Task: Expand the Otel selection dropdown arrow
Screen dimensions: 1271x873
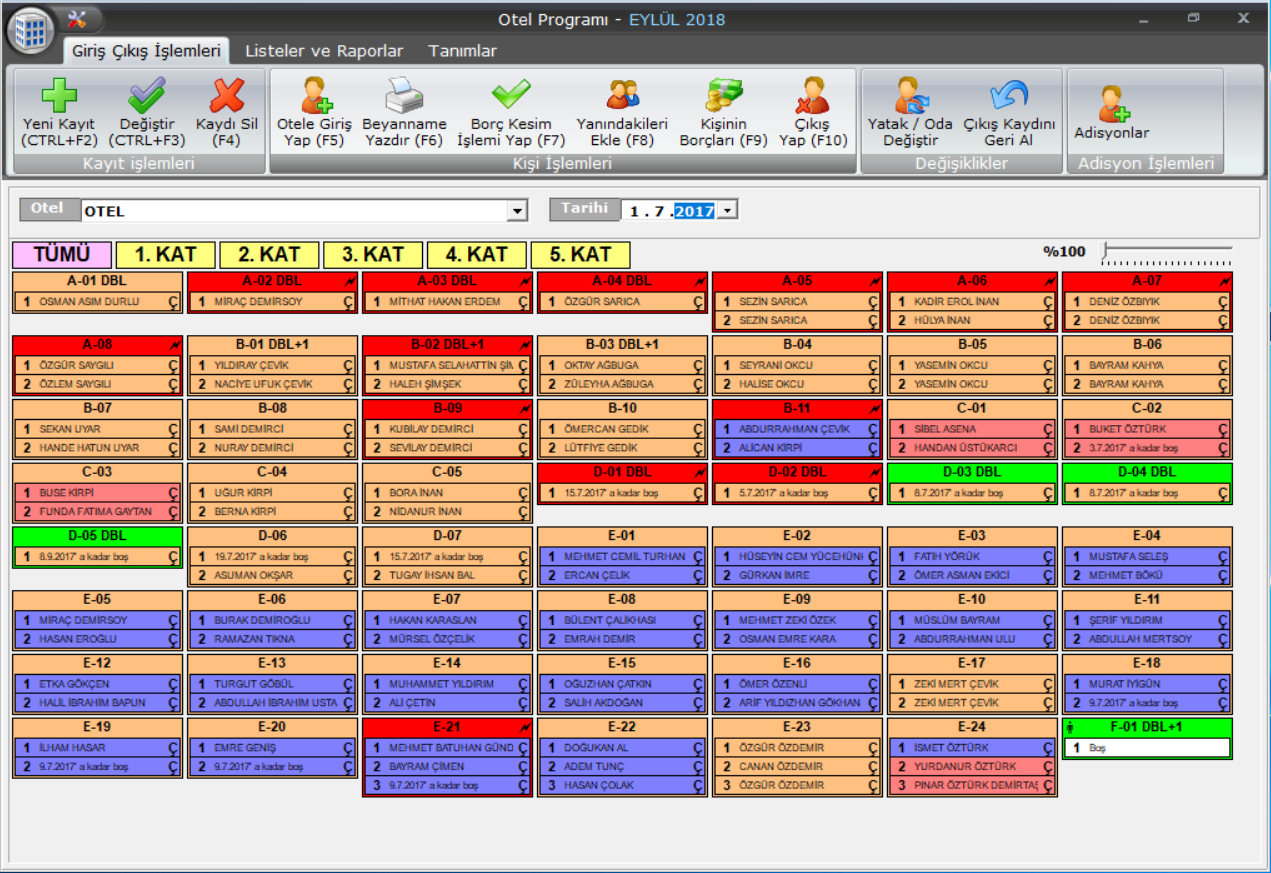Action: click(517, 211)
